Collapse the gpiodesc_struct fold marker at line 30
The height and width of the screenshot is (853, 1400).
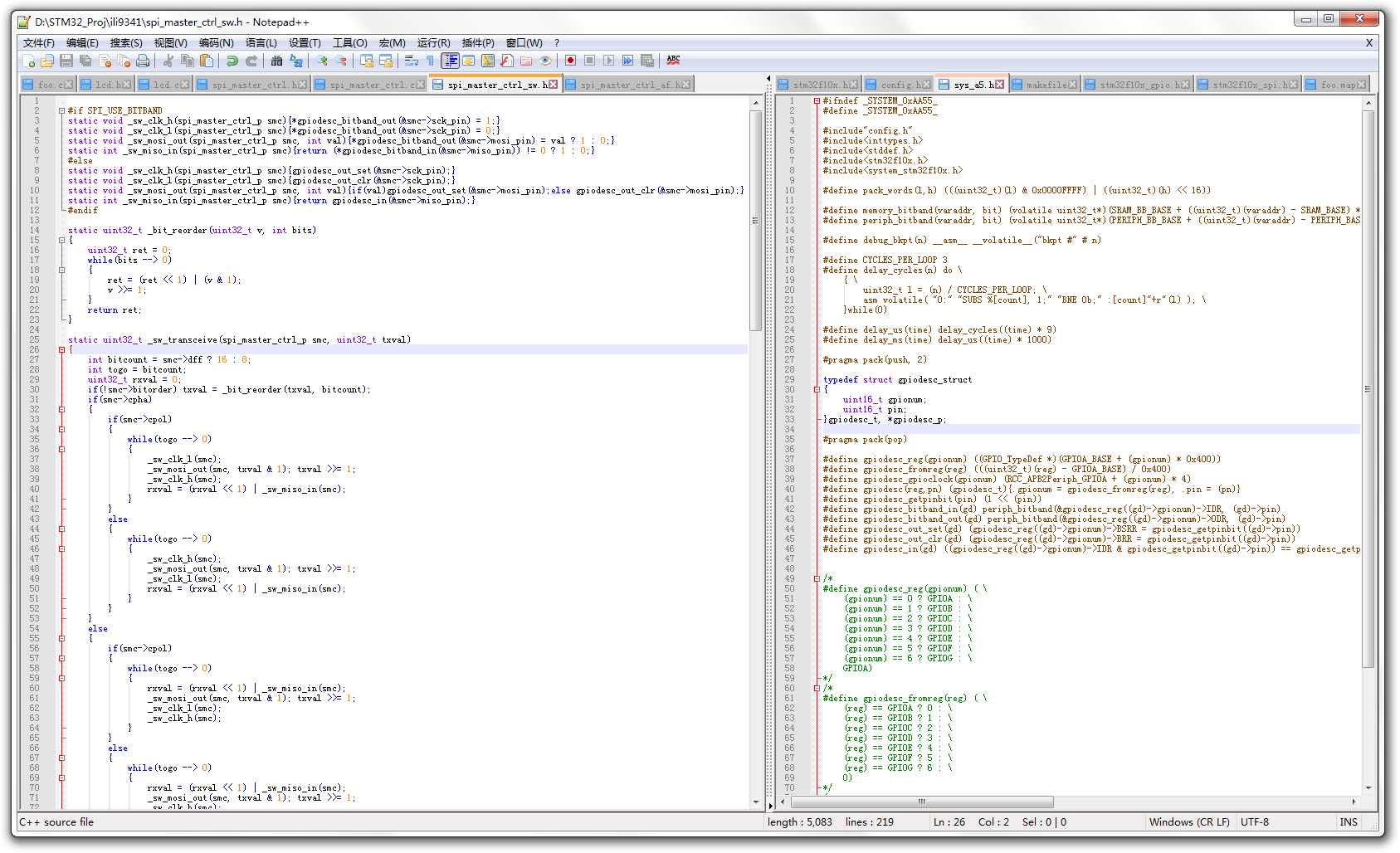pyautogui.click(x=817, y=389)
